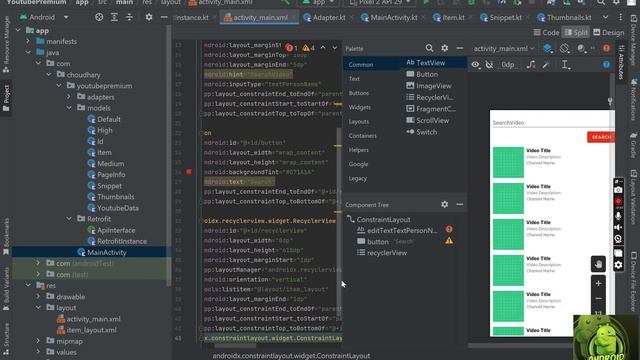Show hidden editor tabs dropdown arrow
Viewport: 640px width, 360px height.
point(605,18)
